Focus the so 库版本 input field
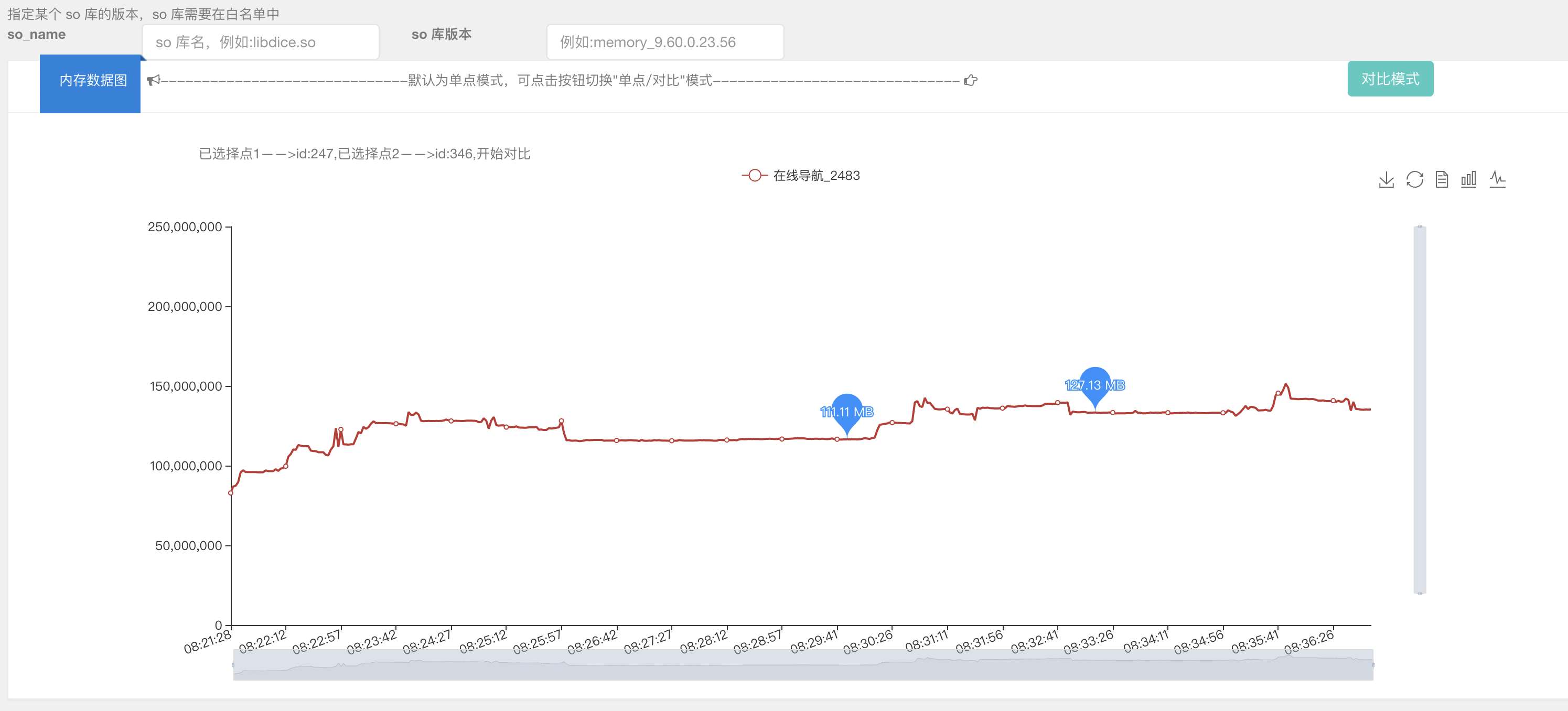Viewport: 1568px width, 711px height. pos(665,42)
